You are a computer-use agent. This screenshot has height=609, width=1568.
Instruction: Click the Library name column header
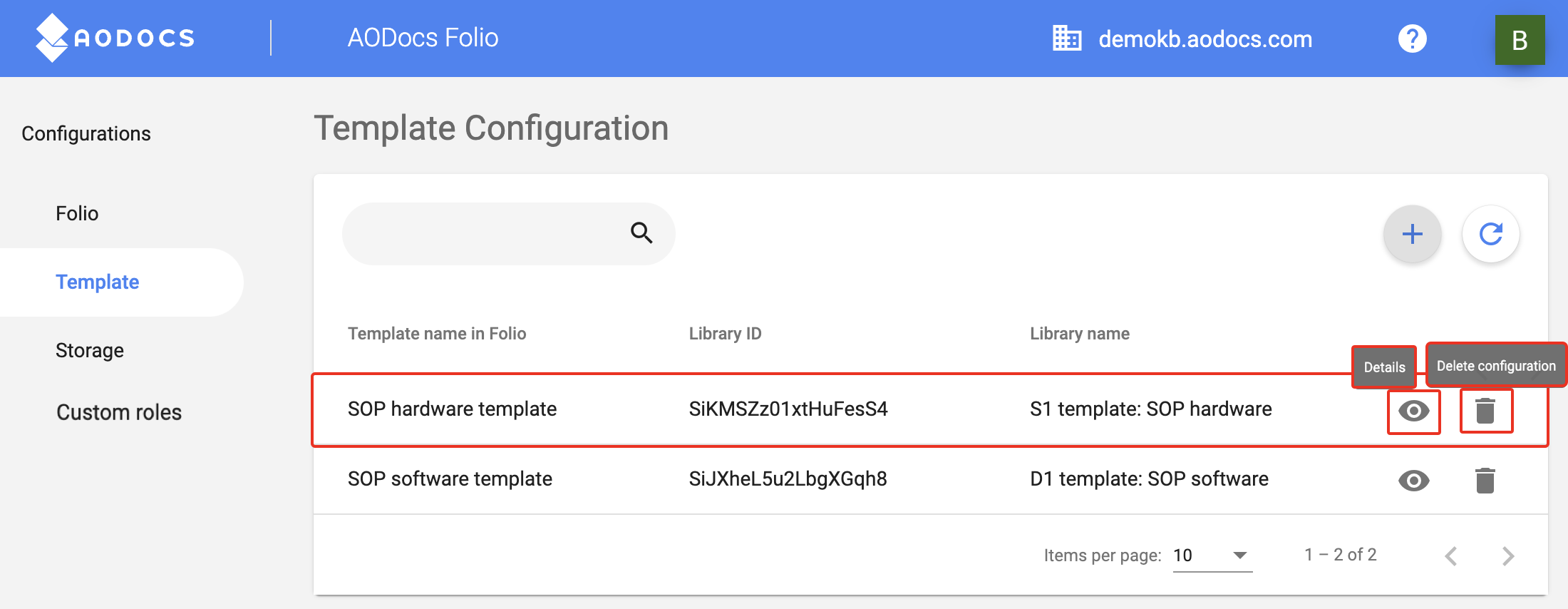(1080, 333)
